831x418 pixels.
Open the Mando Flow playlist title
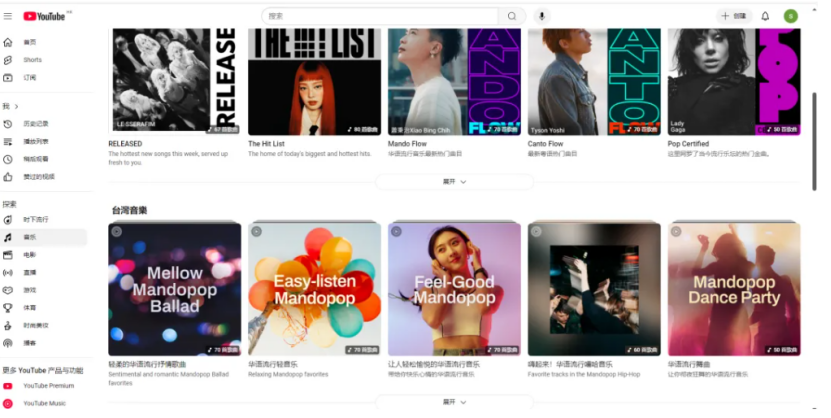coord(407,144)
